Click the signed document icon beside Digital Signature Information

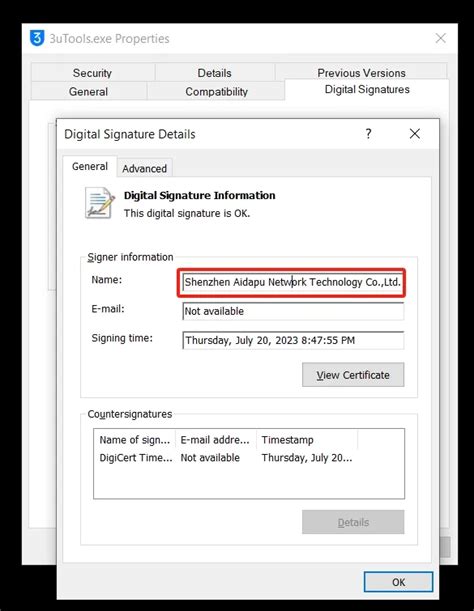point(100,203)
